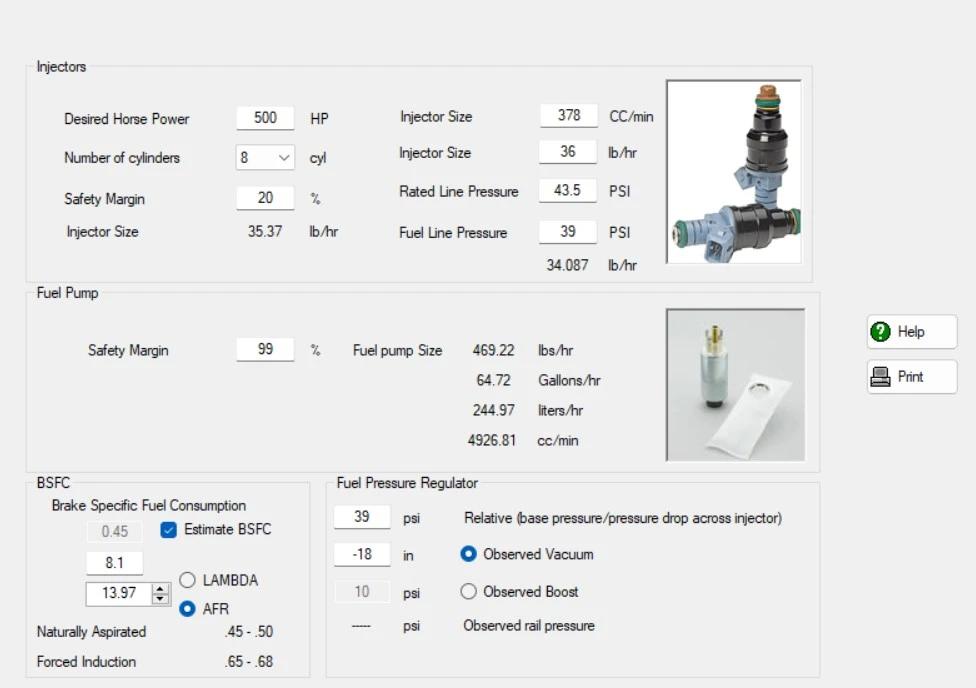This screenshot has width=976, height=688.
Task: Click the -18 in vacuum field
Action: click(362, 554)
